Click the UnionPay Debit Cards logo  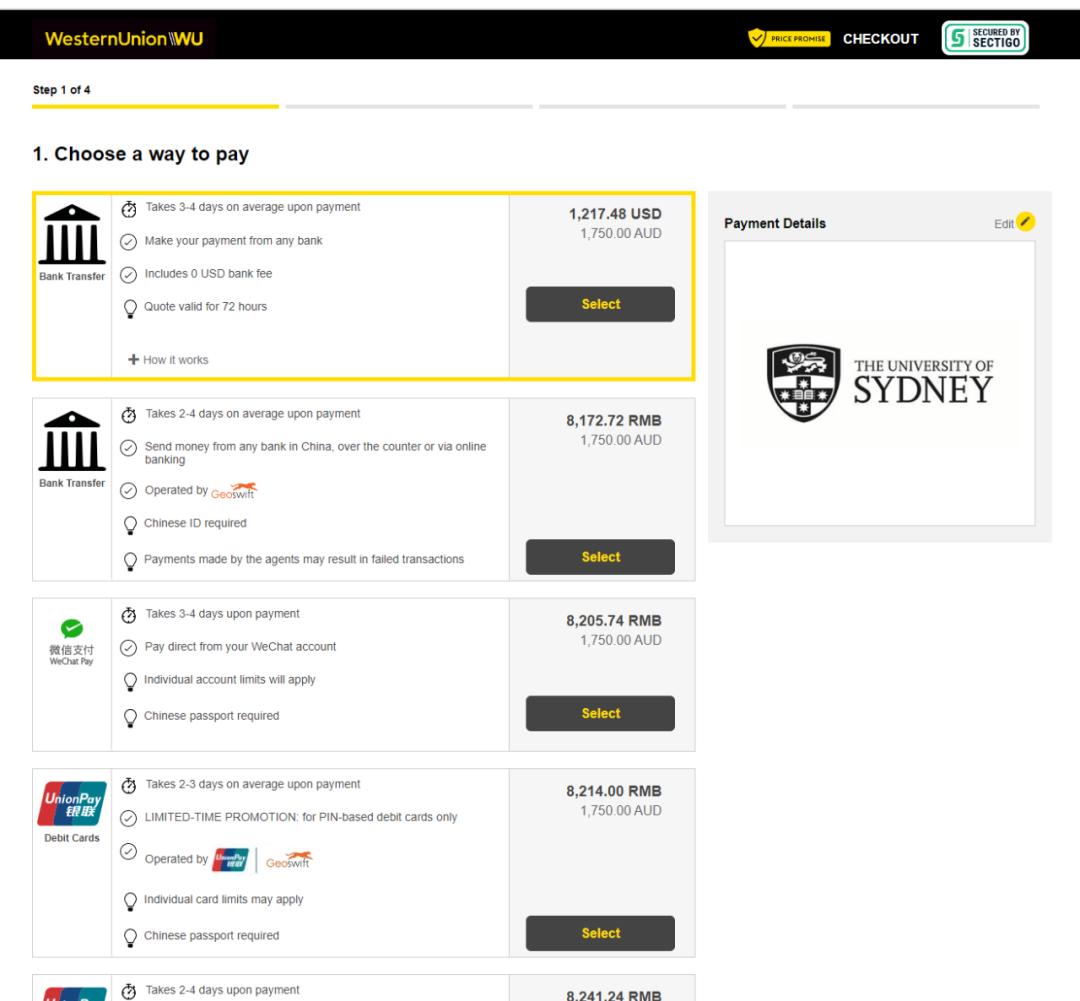72,803
